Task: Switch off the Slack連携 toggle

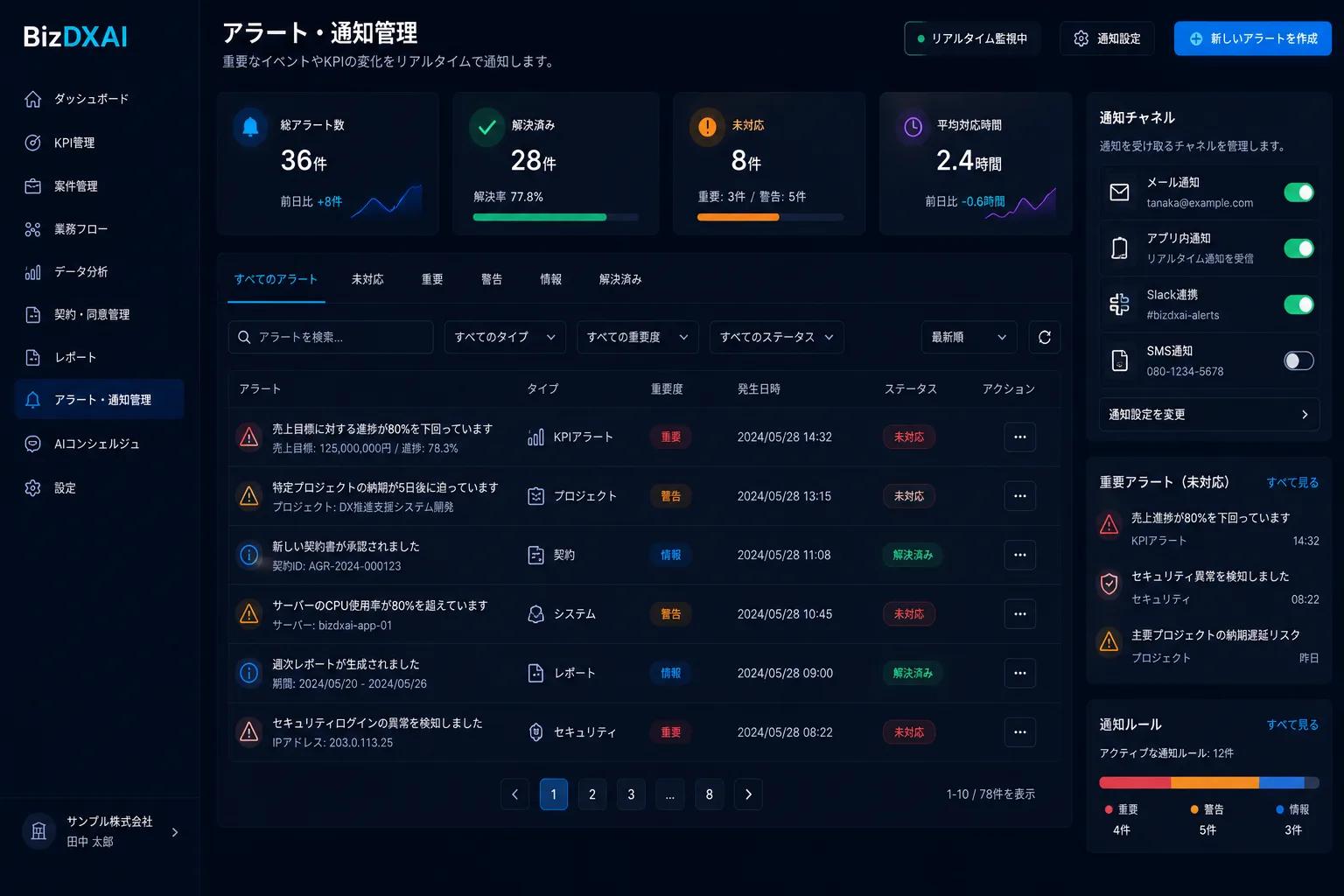Action: coord(1298,304)
